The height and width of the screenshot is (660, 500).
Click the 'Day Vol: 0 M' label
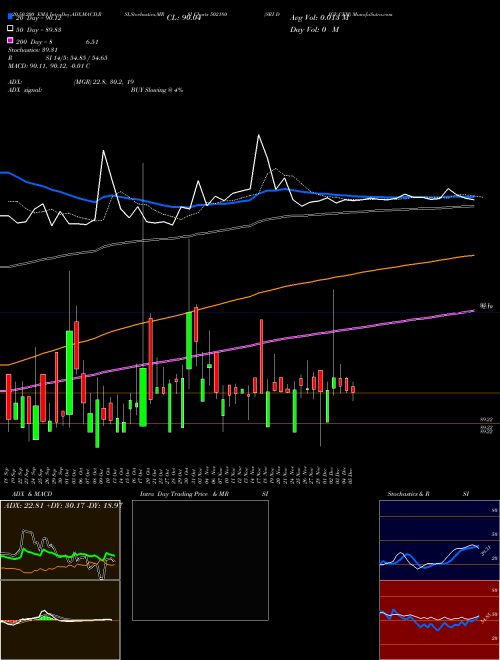click(314, 29)
